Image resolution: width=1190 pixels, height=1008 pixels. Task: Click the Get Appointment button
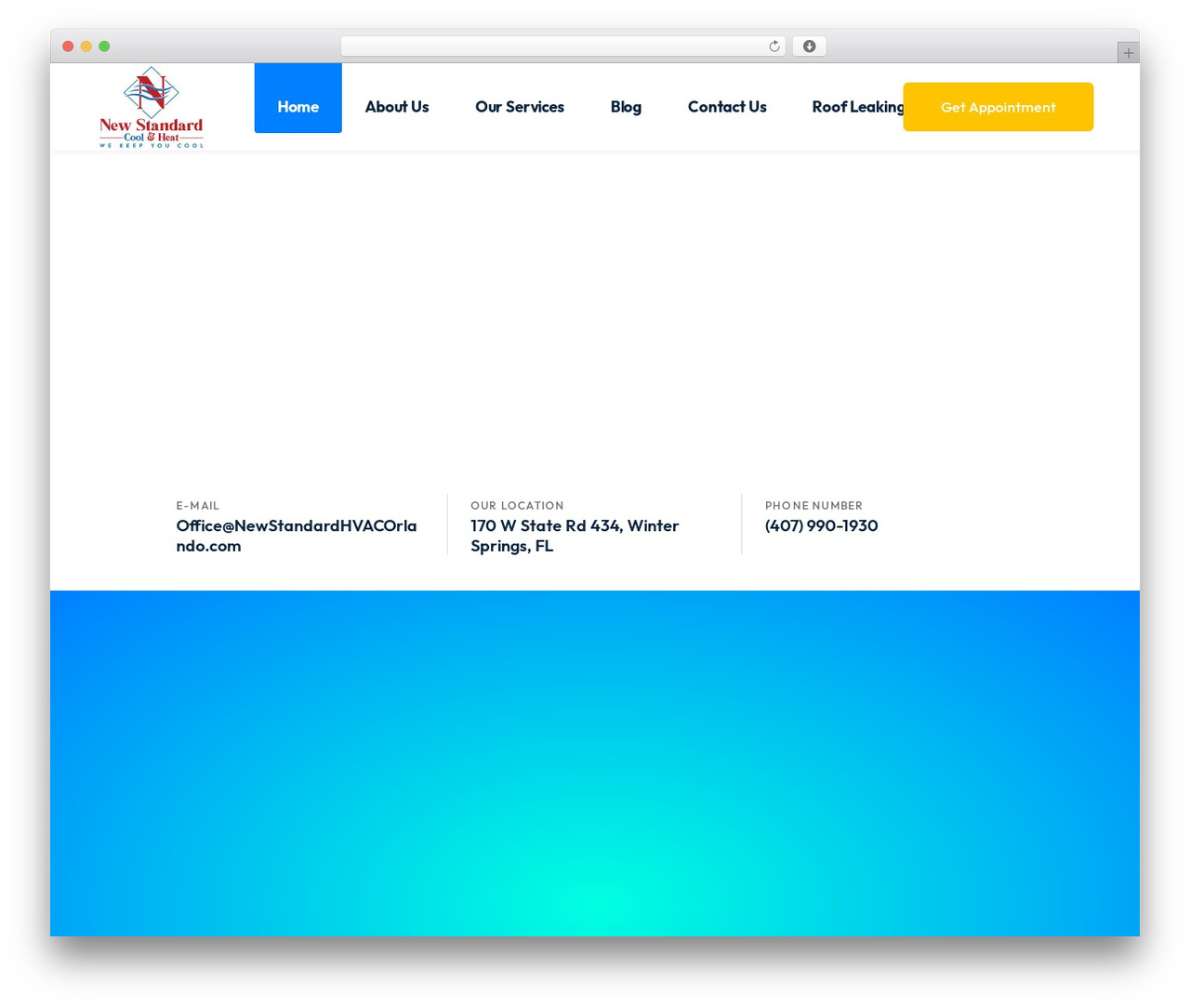[x=998, y=107]
